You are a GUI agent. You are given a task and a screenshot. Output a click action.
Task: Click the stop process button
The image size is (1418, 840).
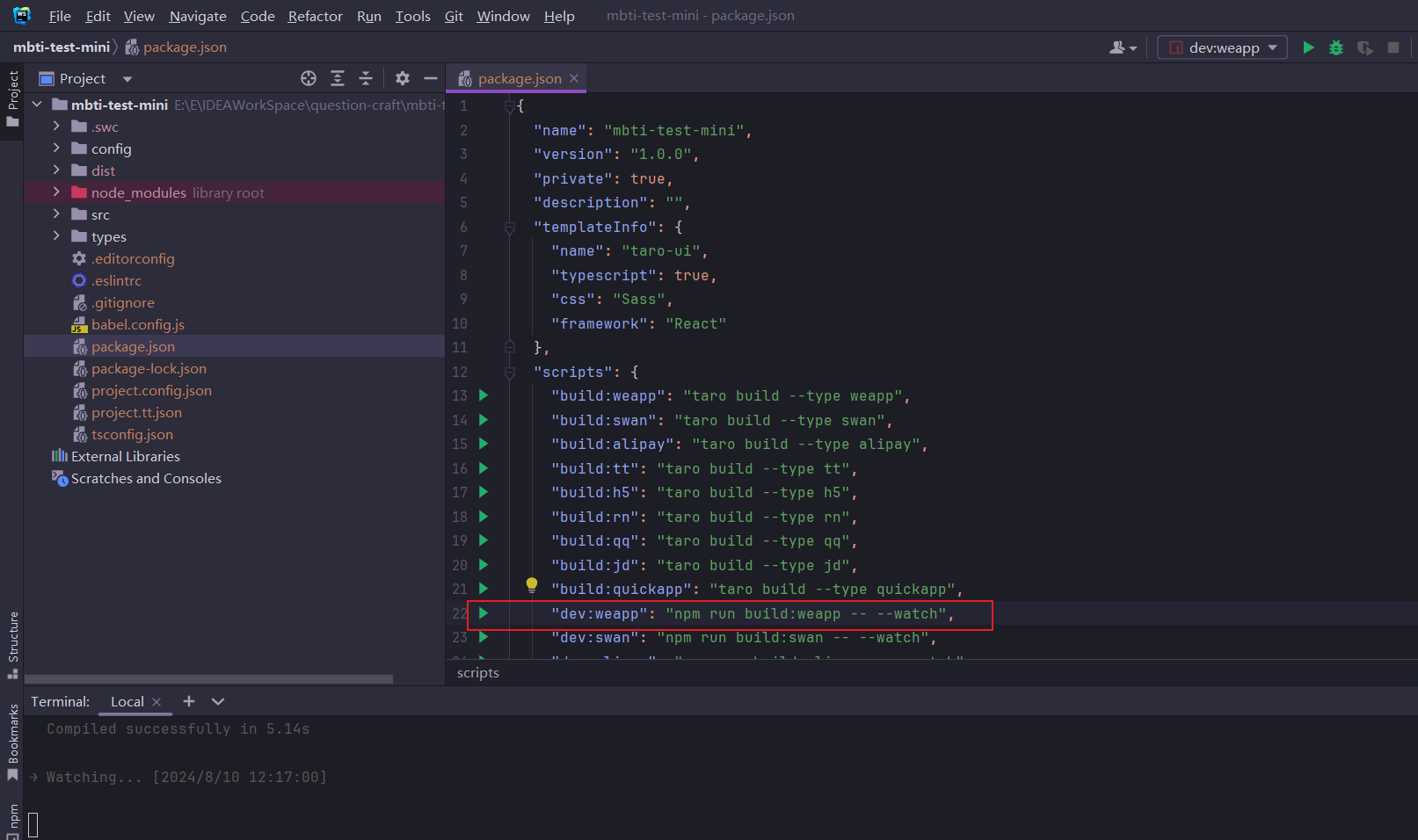[1393, 47]
